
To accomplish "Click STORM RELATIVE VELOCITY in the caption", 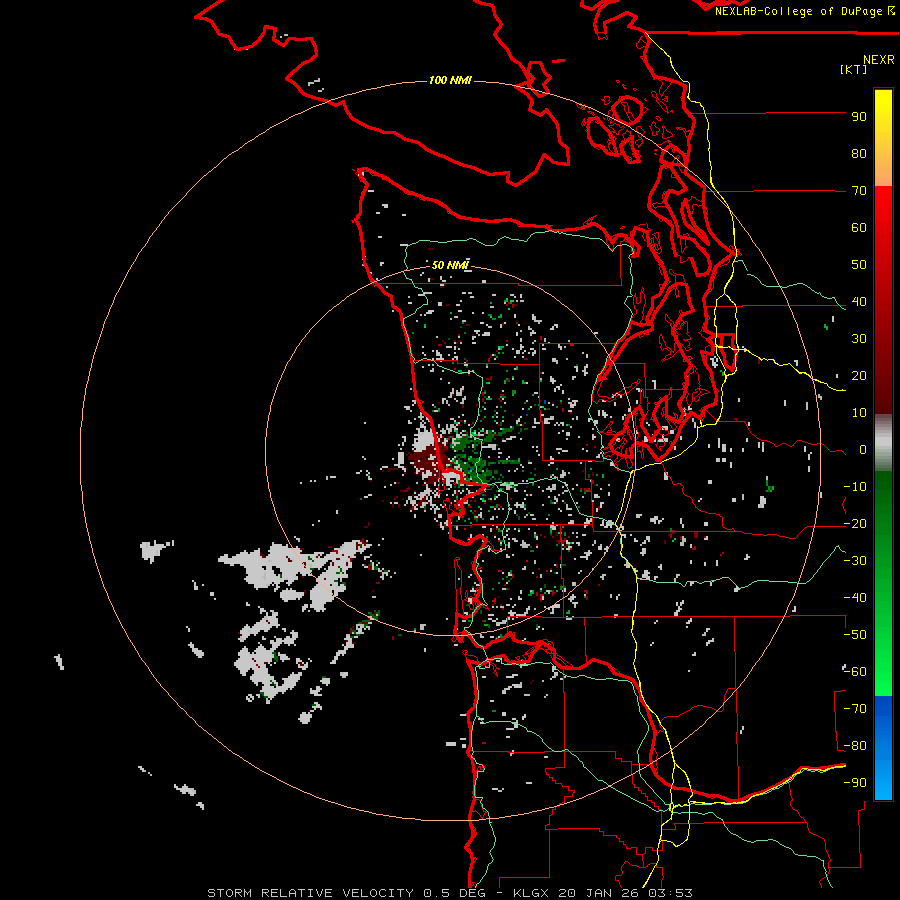I will coord(310,893).
